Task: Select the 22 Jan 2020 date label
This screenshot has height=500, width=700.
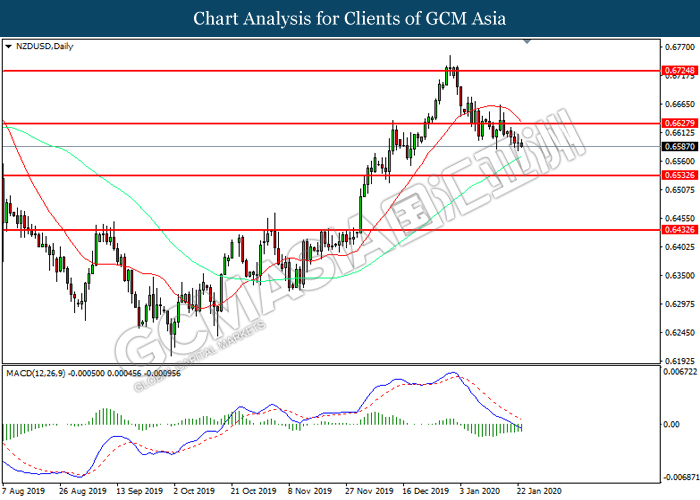Action: pyautogui.click(x=539, y=491)
